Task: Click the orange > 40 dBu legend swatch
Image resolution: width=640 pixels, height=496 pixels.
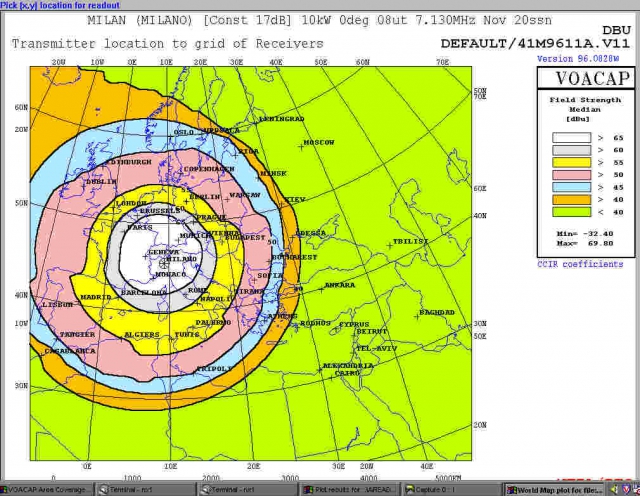Action: (x=571, y=200)
